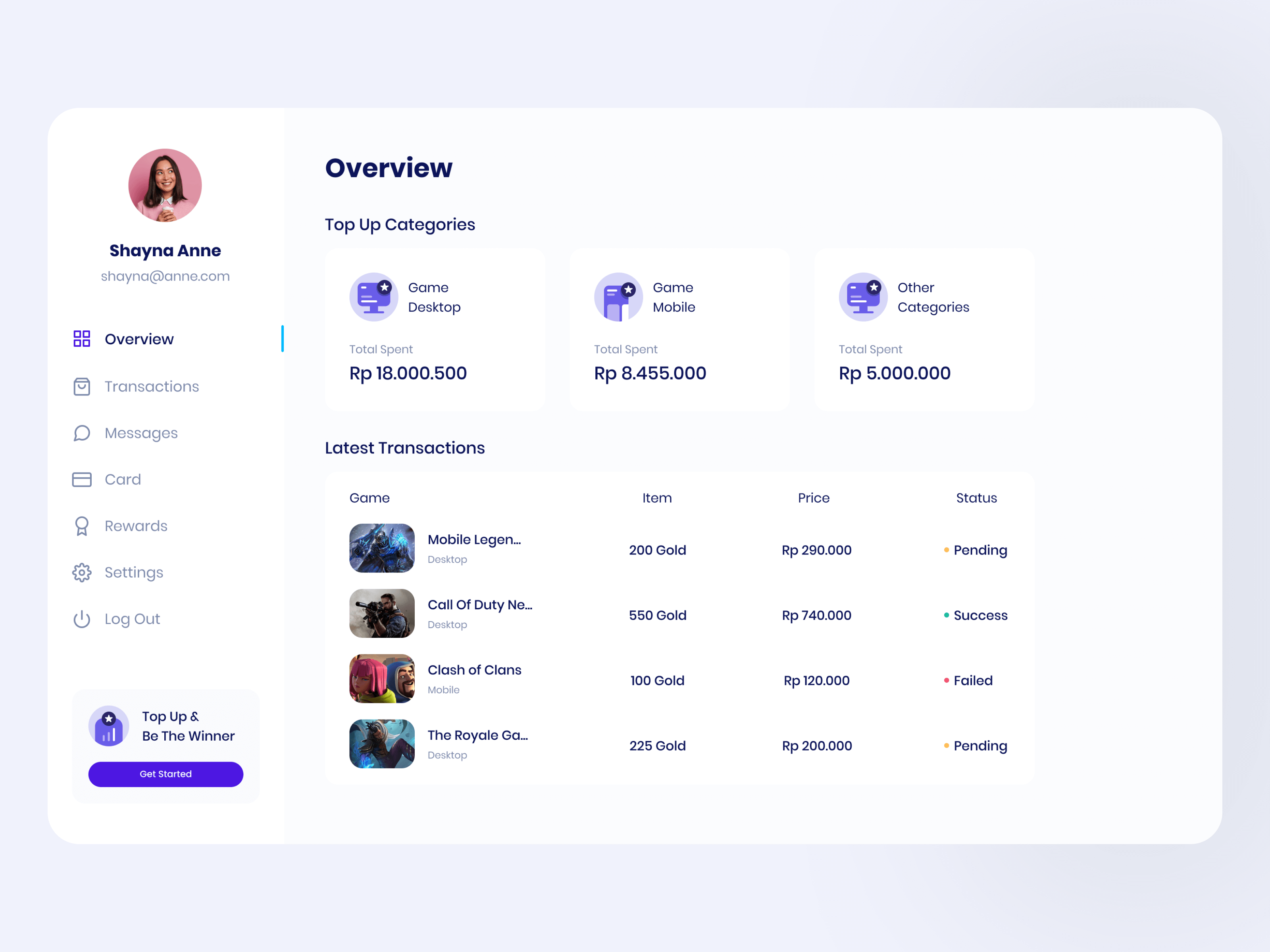Click the Rp 290.000 price cell
The image size is (1270, 952).
coord(816,550)
